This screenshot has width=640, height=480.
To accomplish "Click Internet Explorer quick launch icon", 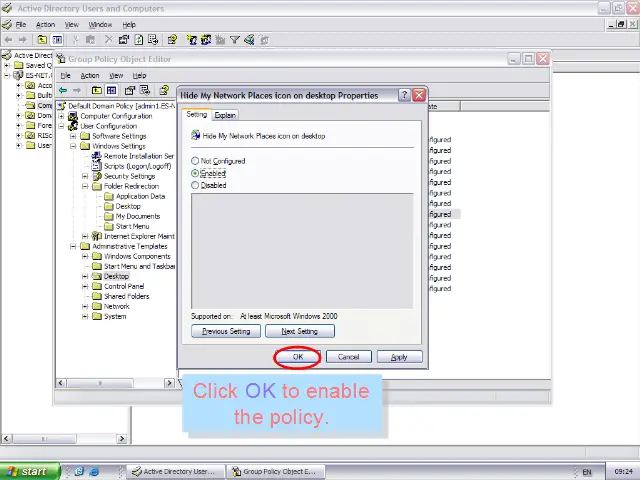I will pos(94,471).
